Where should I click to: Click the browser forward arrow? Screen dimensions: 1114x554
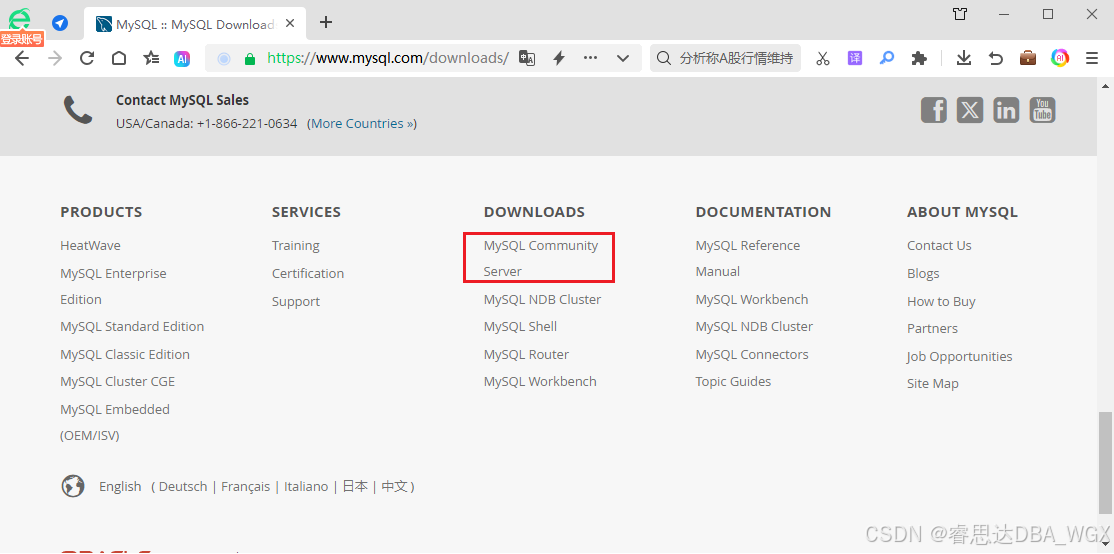(55, 58)
